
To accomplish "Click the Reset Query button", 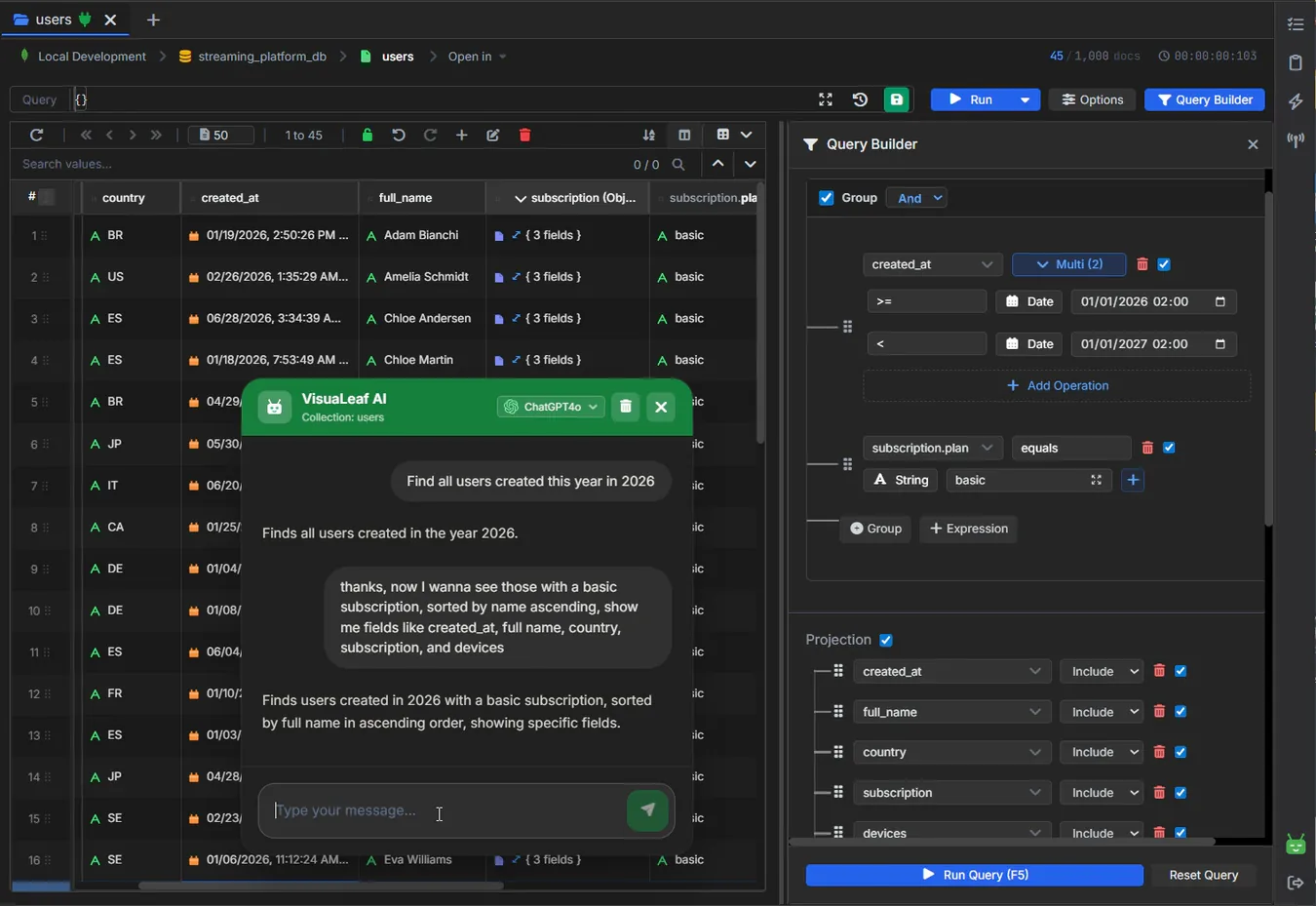I will [x=1204, y=875].
